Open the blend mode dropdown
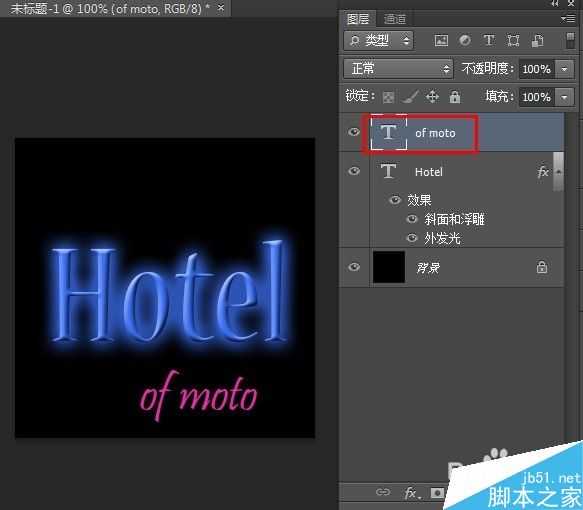This screenshot has height=510, width=583. coord(398,69)
